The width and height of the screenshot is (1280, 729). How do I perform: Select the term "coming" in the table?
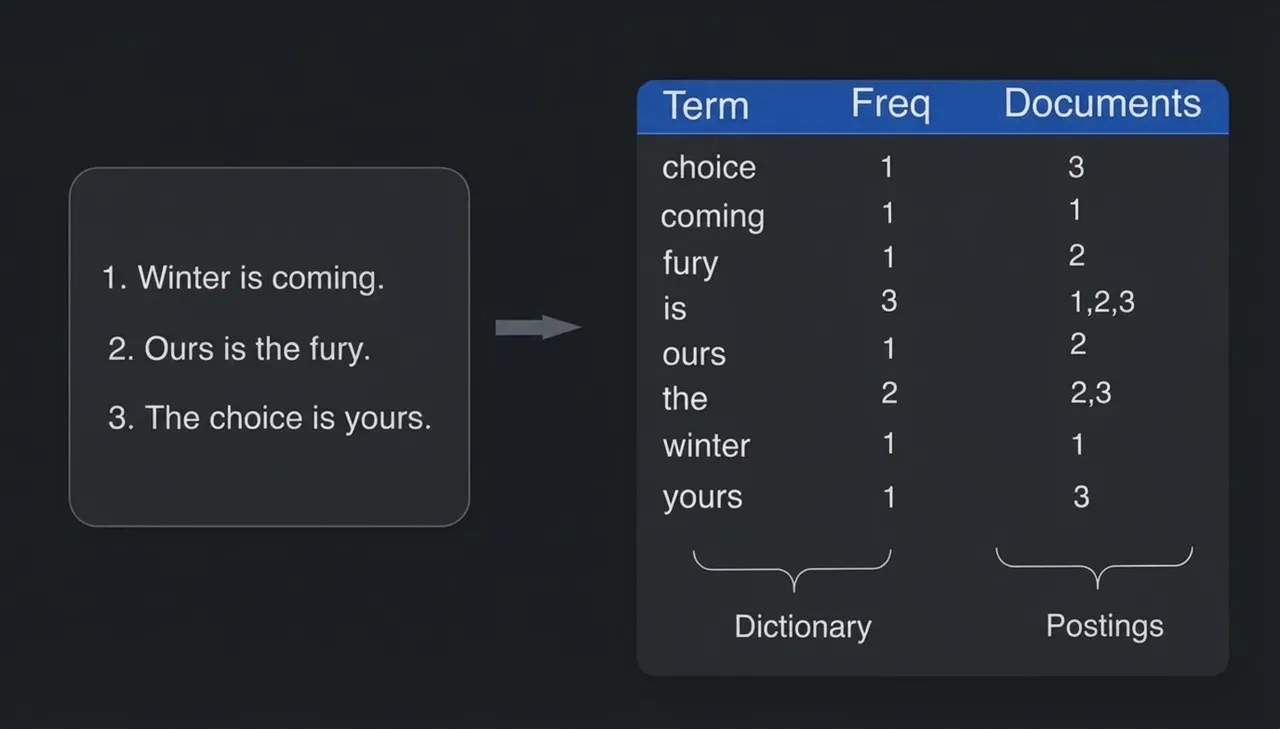[712, 216]
